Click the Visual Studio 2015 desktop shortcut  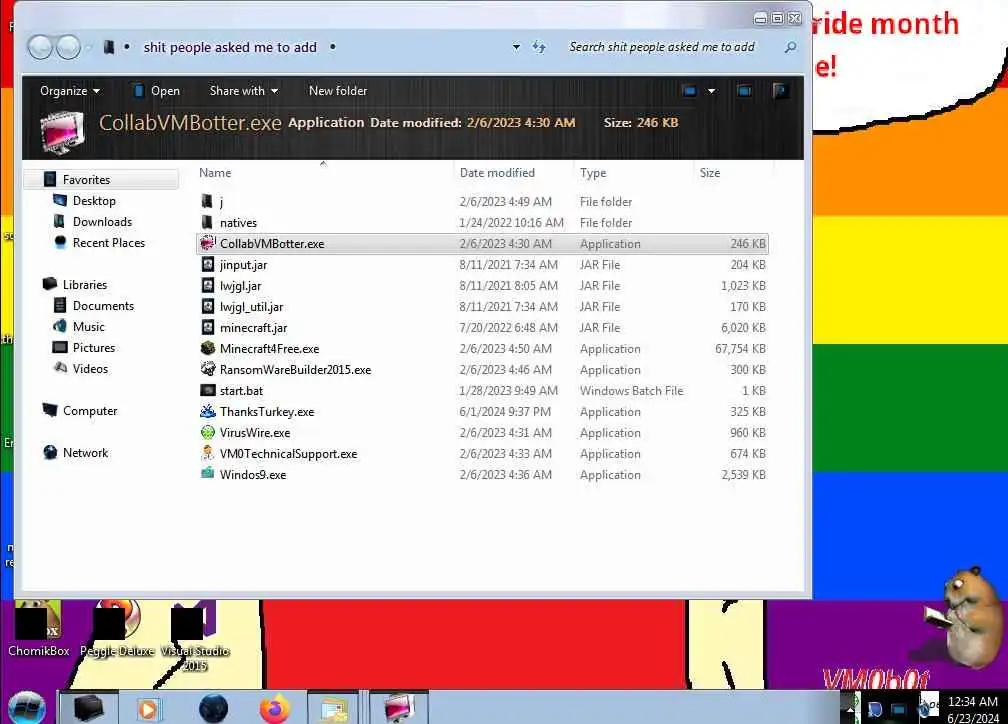pos(195,637)
